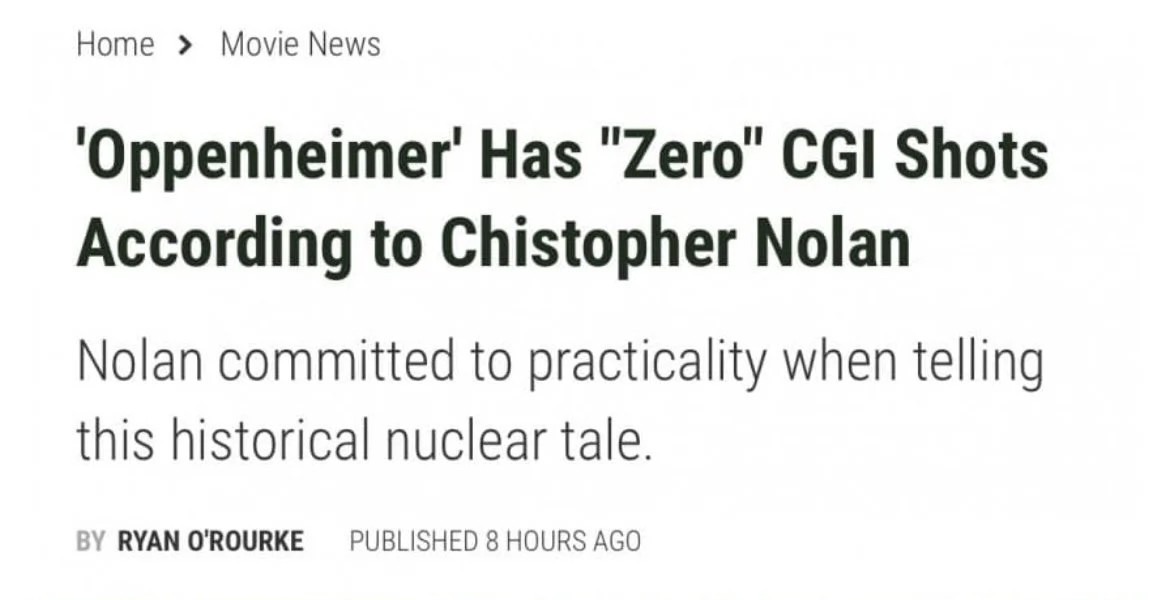
Task: Select "CGI Shots" in the article headline
Action: tap(914, 159)
